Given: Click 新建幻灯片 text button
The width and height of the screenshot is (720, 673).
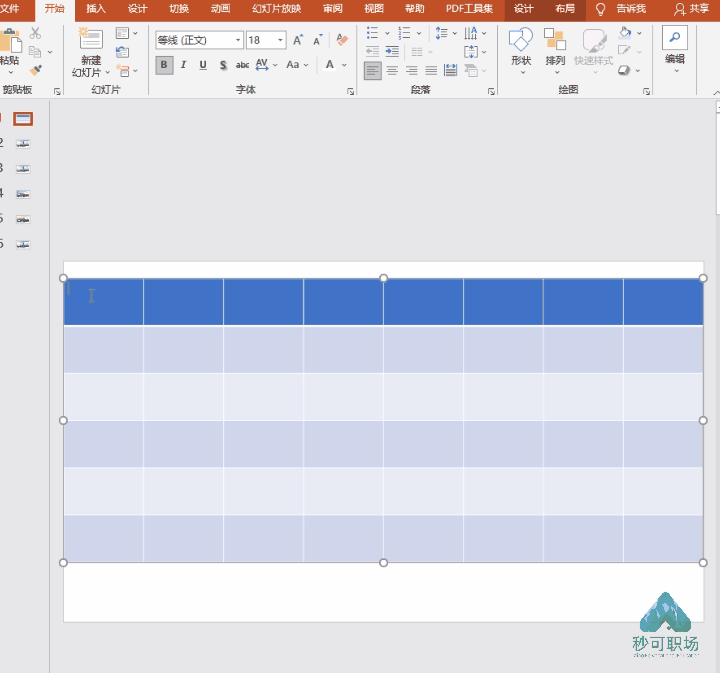Looking at the screenshot, I should pyautogui.click(x=91, y=67).
